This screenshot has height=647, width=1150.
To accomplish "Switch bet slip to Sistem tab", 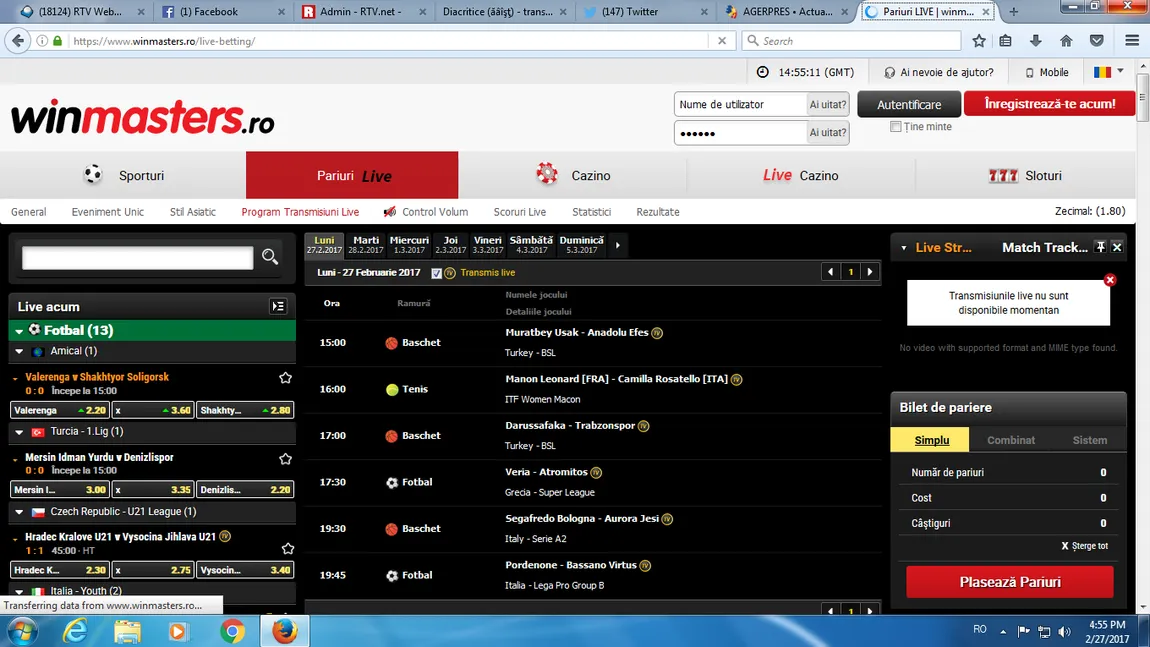I will coord(1090,440).
